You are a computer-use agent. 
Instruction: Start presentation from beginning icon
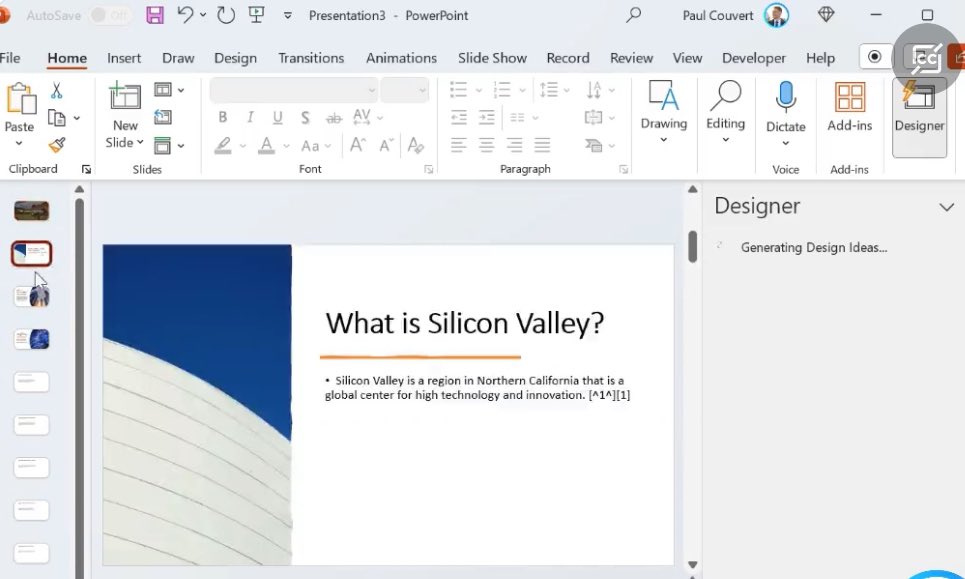(257, 15)
